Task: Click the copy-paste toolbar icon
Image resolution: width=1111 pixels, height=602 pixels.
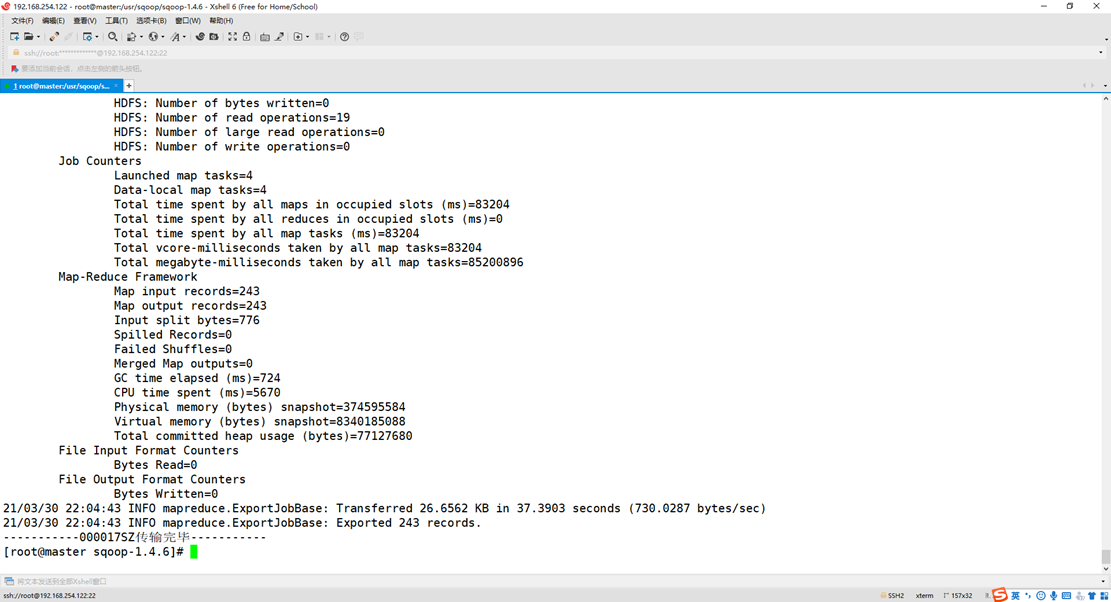Action: tap(131, 37)
